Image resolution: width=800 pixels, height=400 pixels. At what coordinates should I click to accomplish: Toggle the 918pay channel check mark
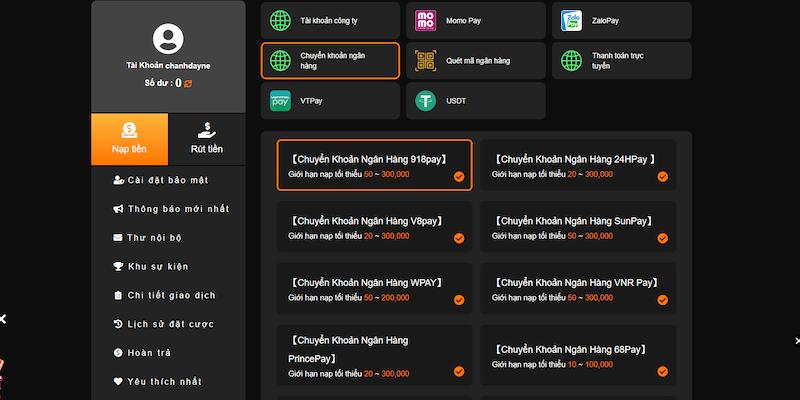pos(459,177)
